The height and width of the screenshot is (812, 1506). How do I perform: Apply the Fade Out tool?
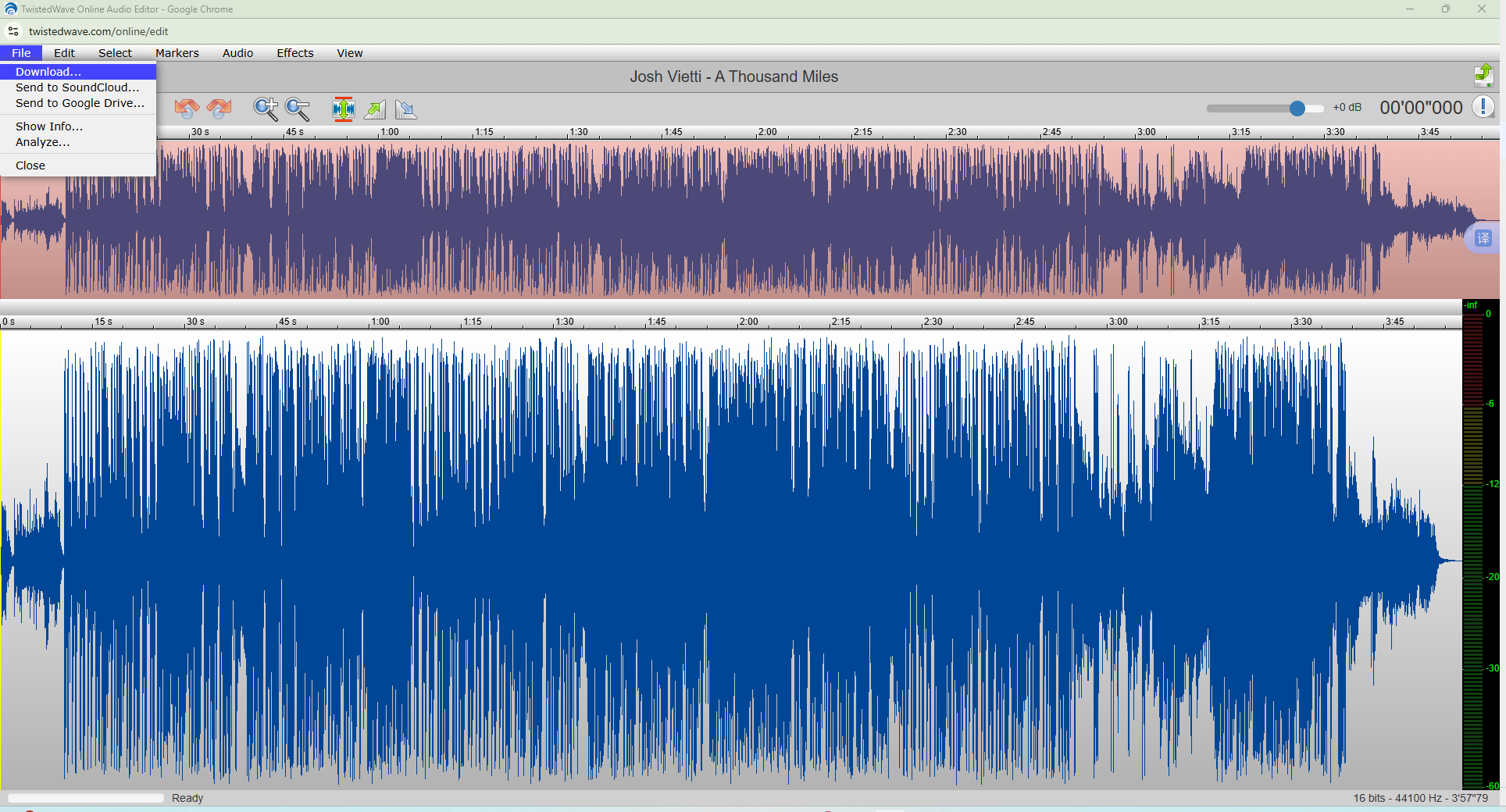coord(406,109)
